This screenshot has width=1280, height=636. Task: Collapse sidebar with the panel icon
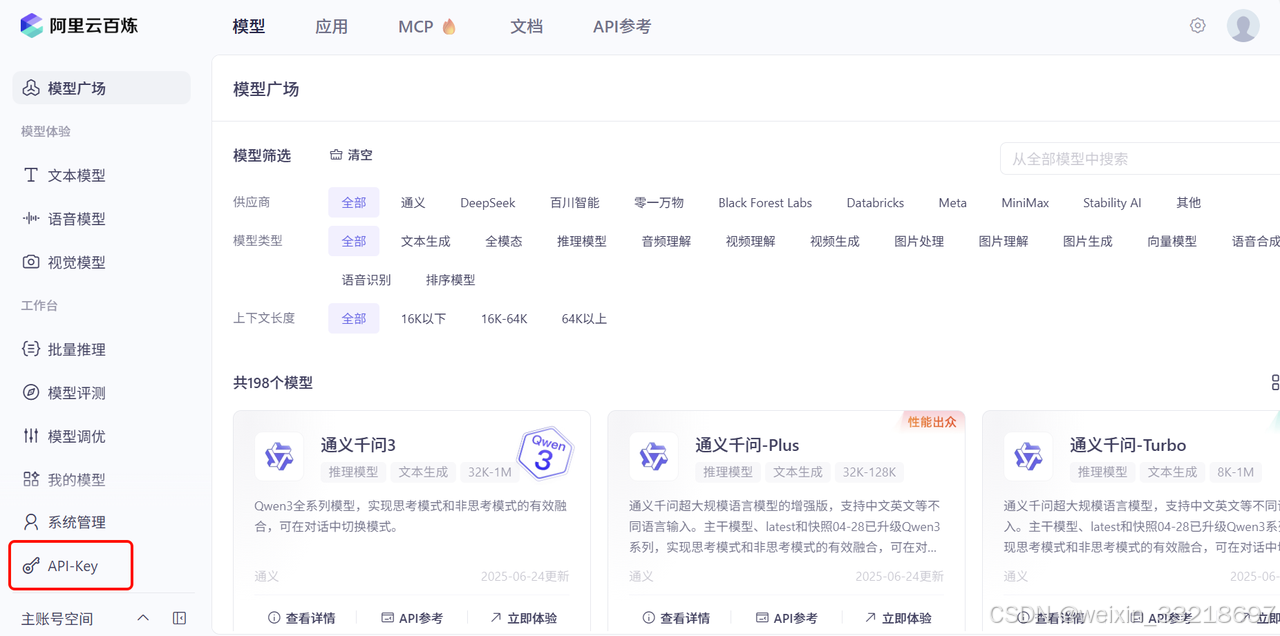coord(179,618)
